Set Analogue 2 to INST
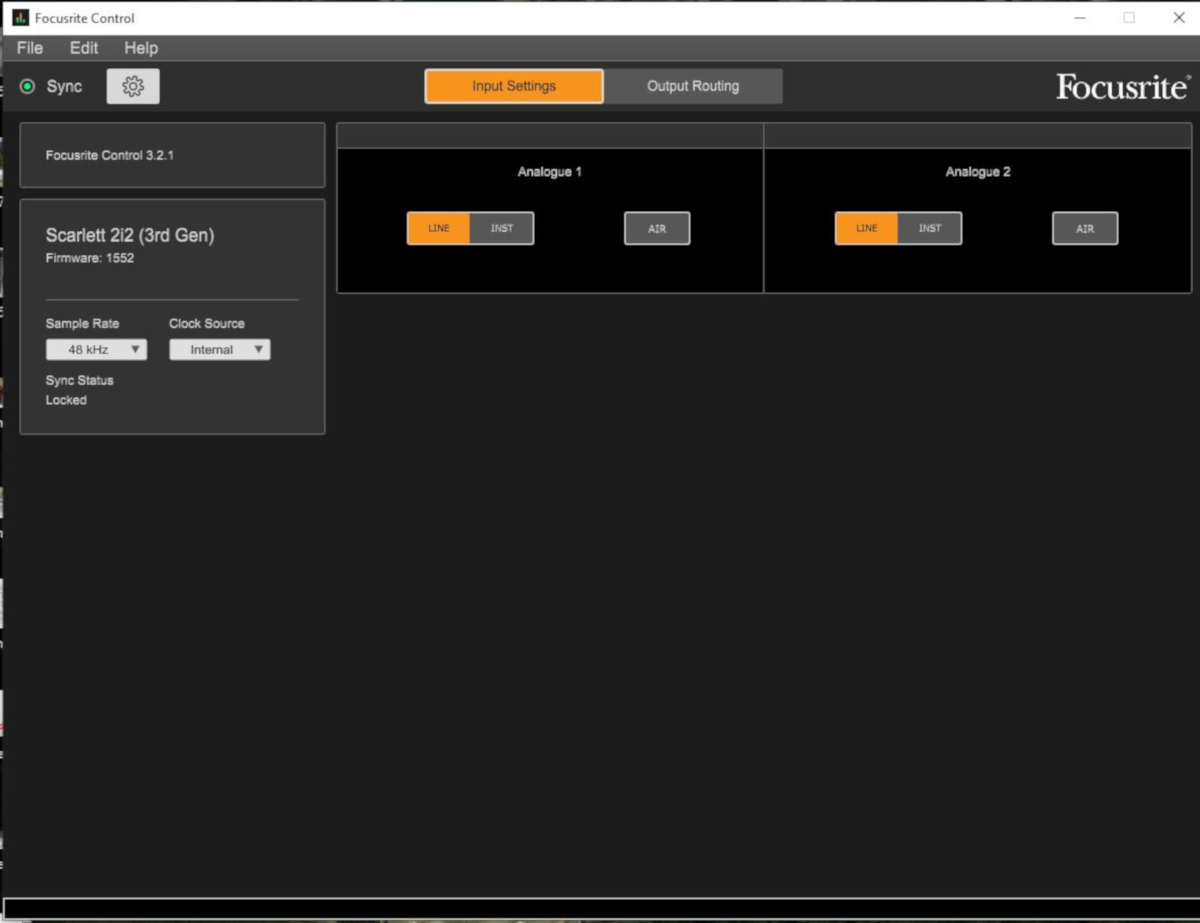 pos(930,228)
